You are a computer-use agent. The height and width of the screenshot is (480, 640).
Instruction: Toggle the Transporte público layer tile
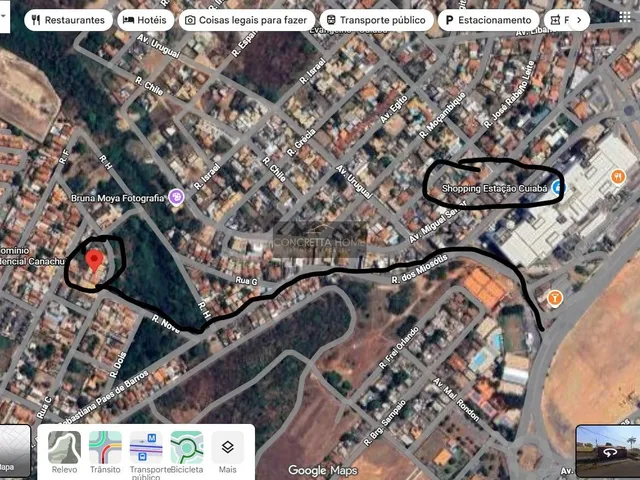tap(146, 455)
